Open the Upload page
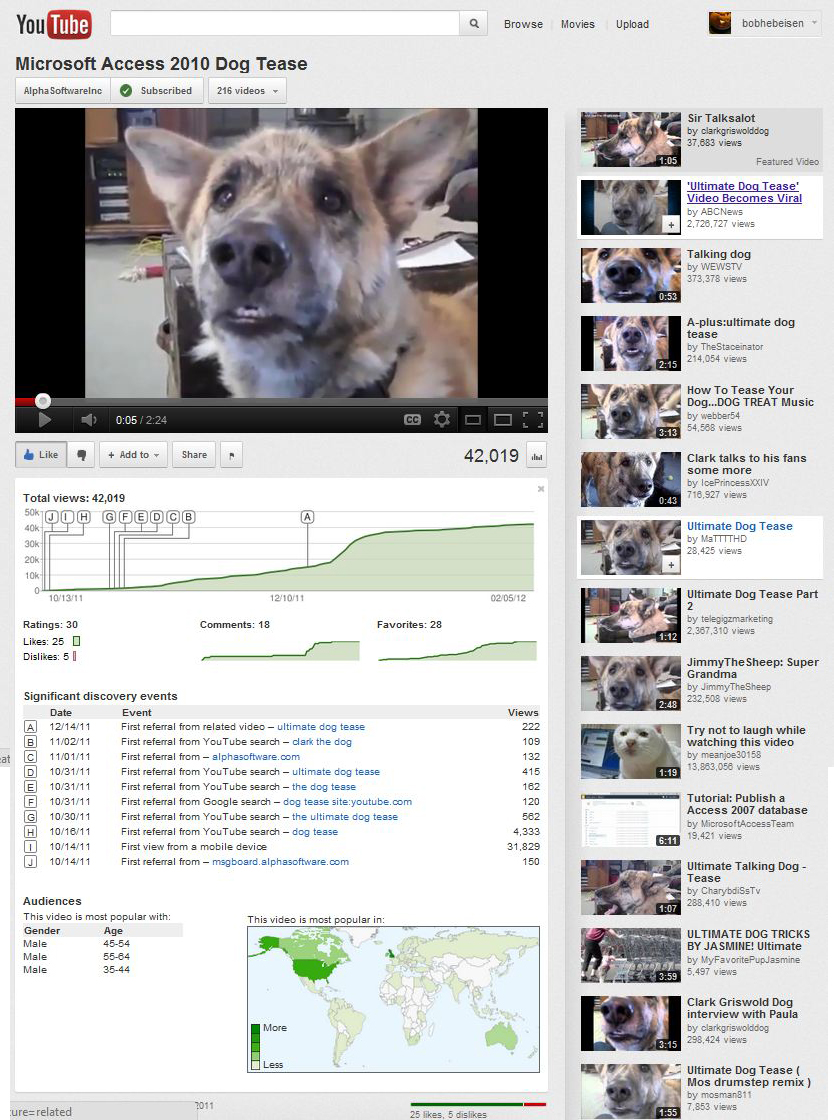This screenshot has height=1120, width=834. pos(632,24)
